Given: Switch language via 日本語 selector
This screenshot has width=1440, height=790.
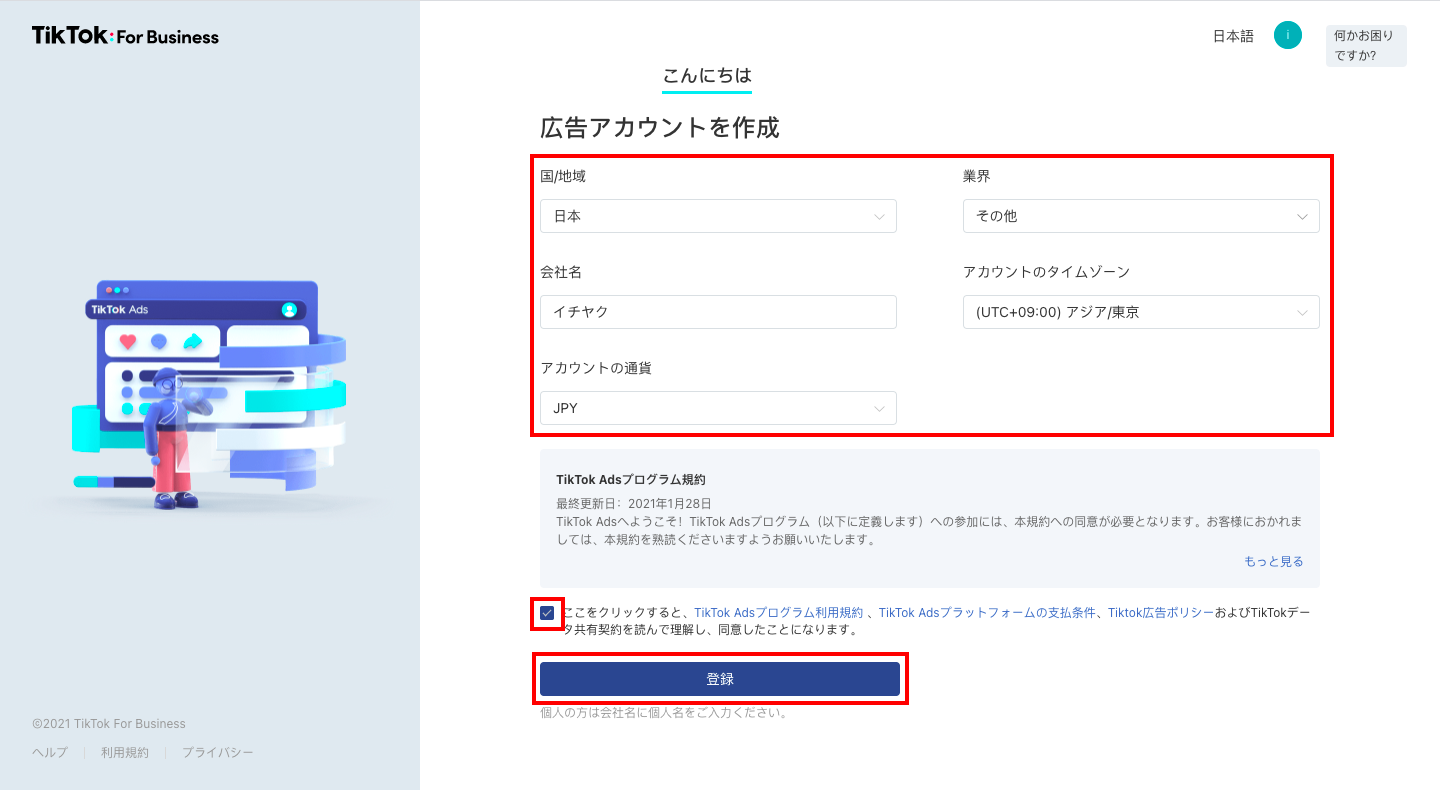Looking at the screenshot, I should point(1233,36).
